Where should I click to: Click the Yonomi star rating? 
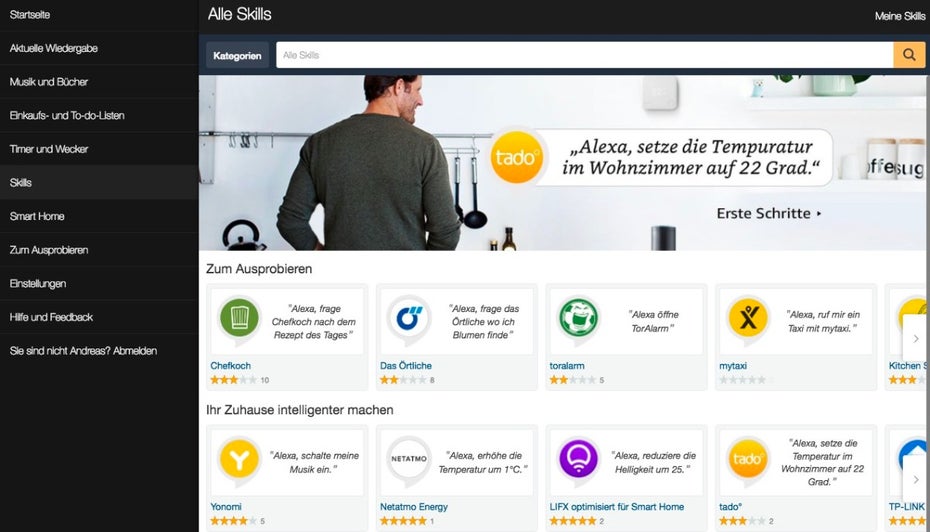(234, 521)
